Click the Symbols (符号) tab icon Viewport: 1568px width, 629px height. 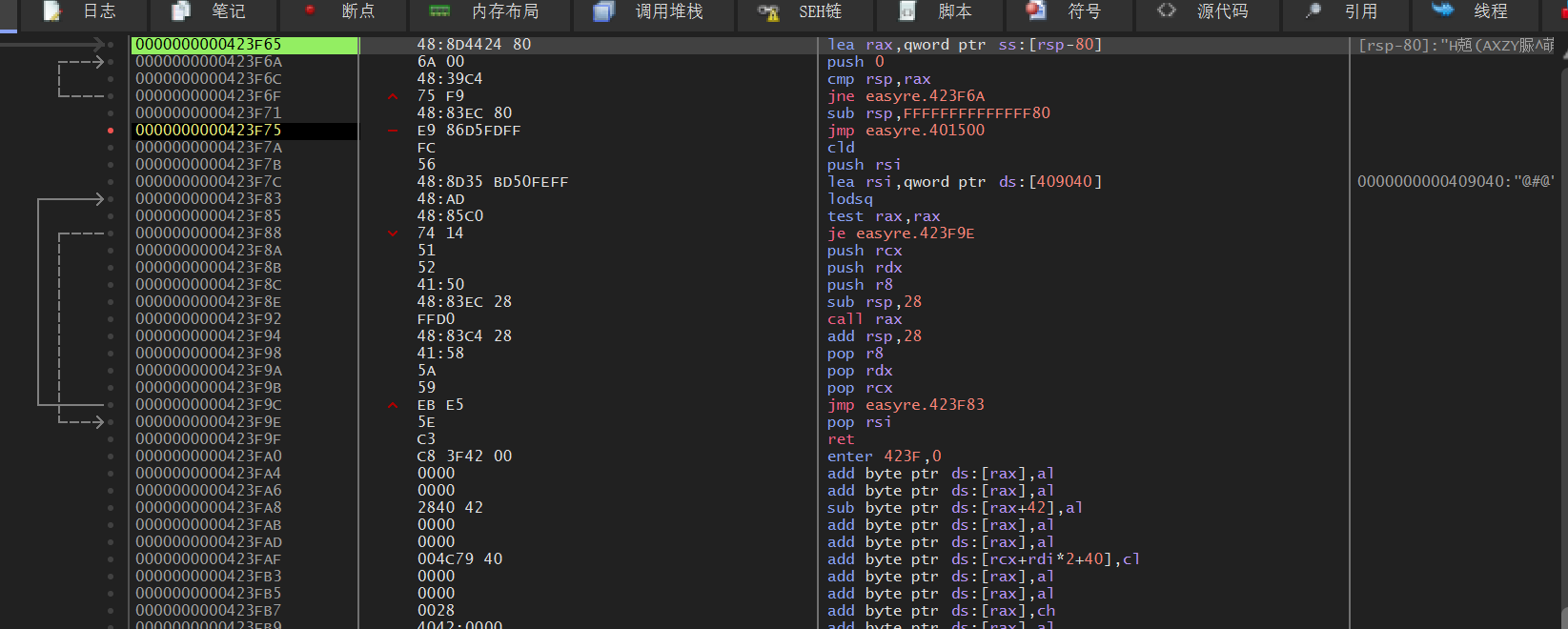(1035, 11)
